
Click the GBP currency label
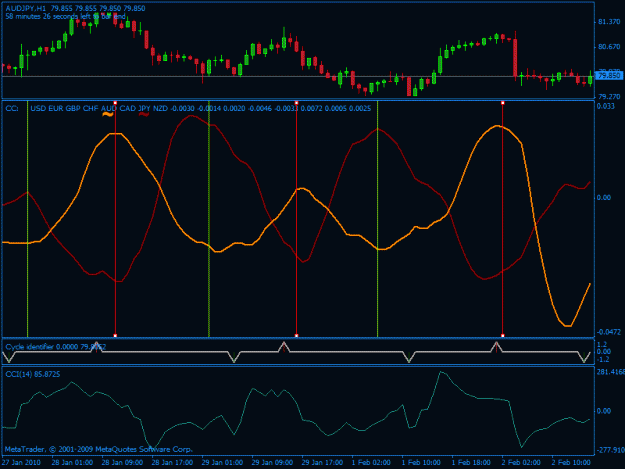73,108
